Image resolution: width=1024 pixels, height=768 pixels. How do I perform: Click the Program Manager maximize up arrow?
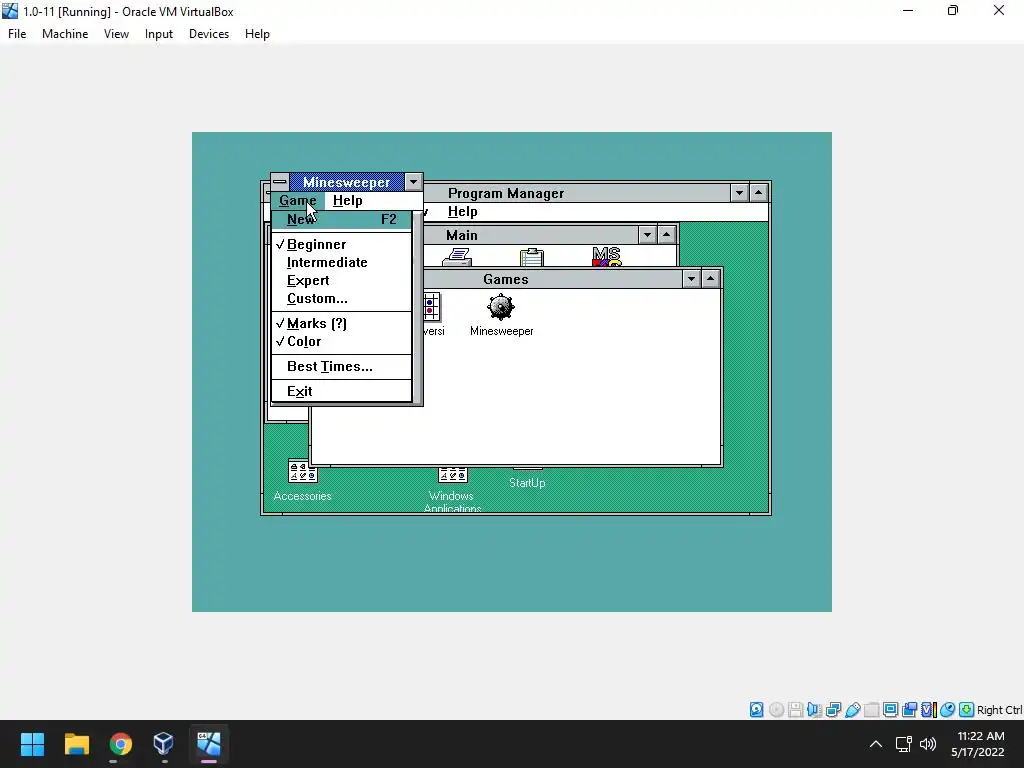[x=758, y=193]
